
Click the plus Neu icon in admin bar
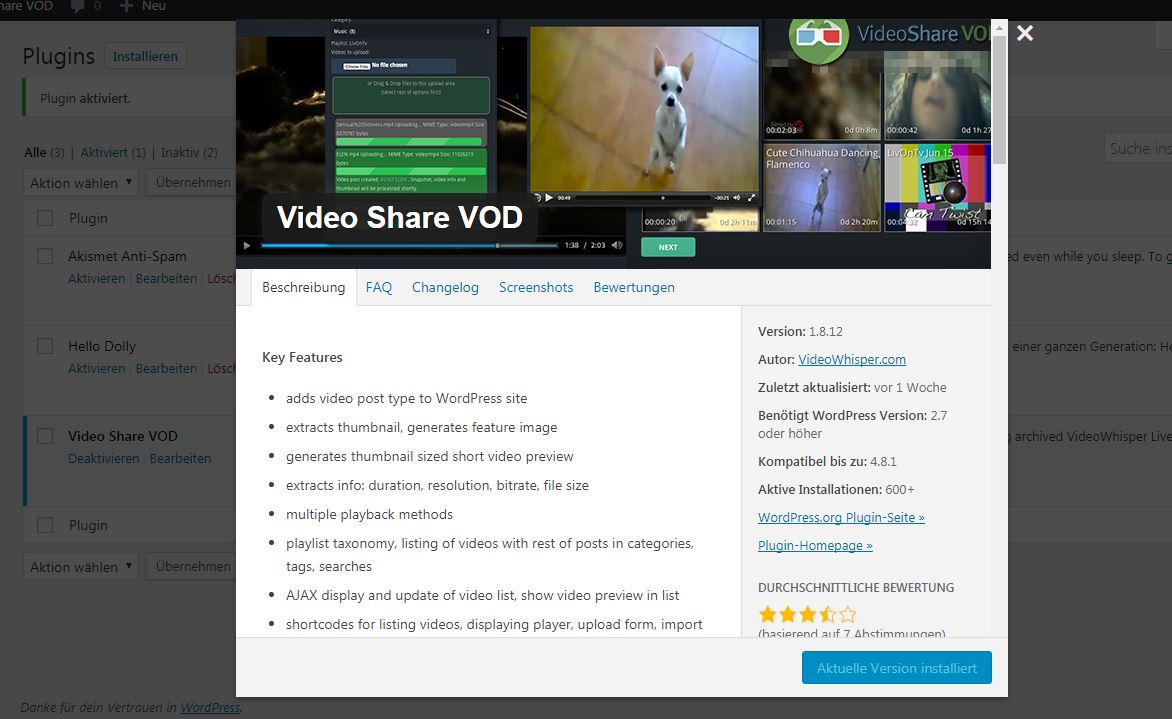[x=126, y=6]
